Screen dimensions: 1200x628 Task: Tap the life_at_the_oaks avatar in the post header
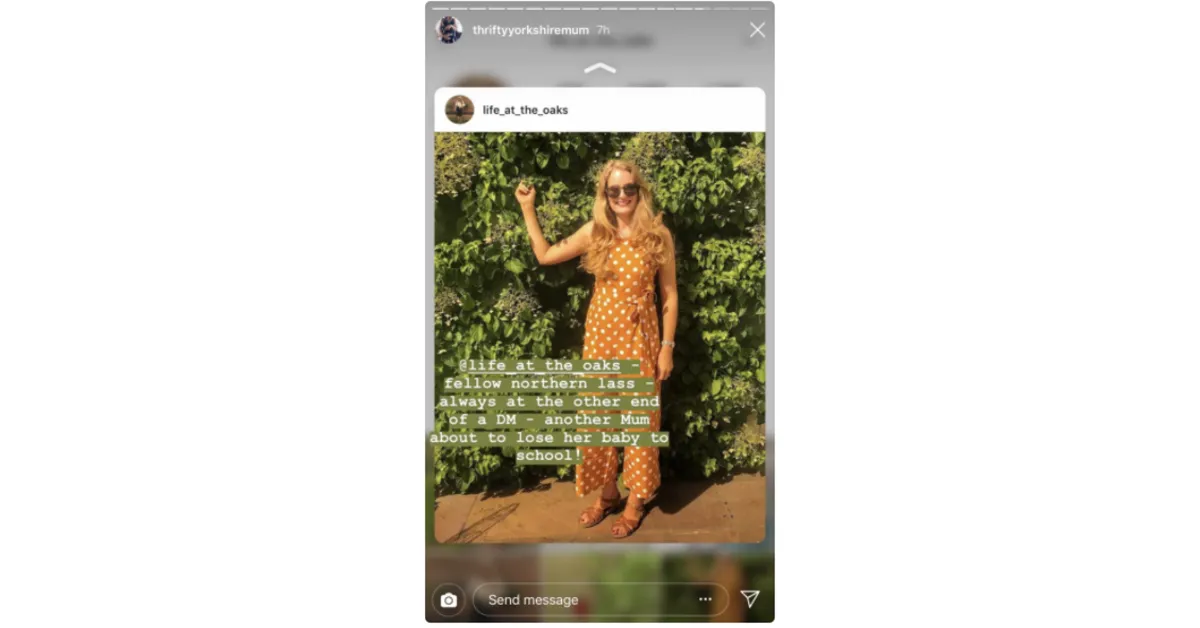click(x=460, y=110)
